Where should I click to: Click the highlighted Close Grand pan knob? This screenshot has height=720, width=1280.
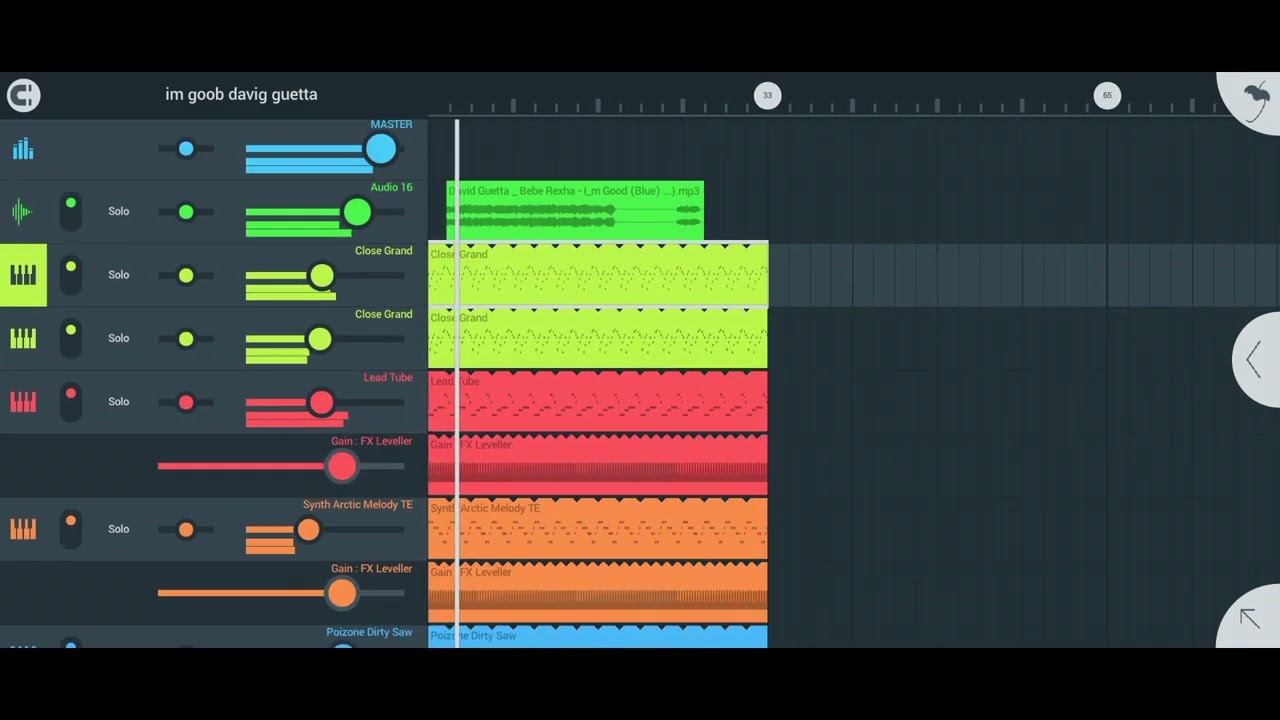(186, 275)
